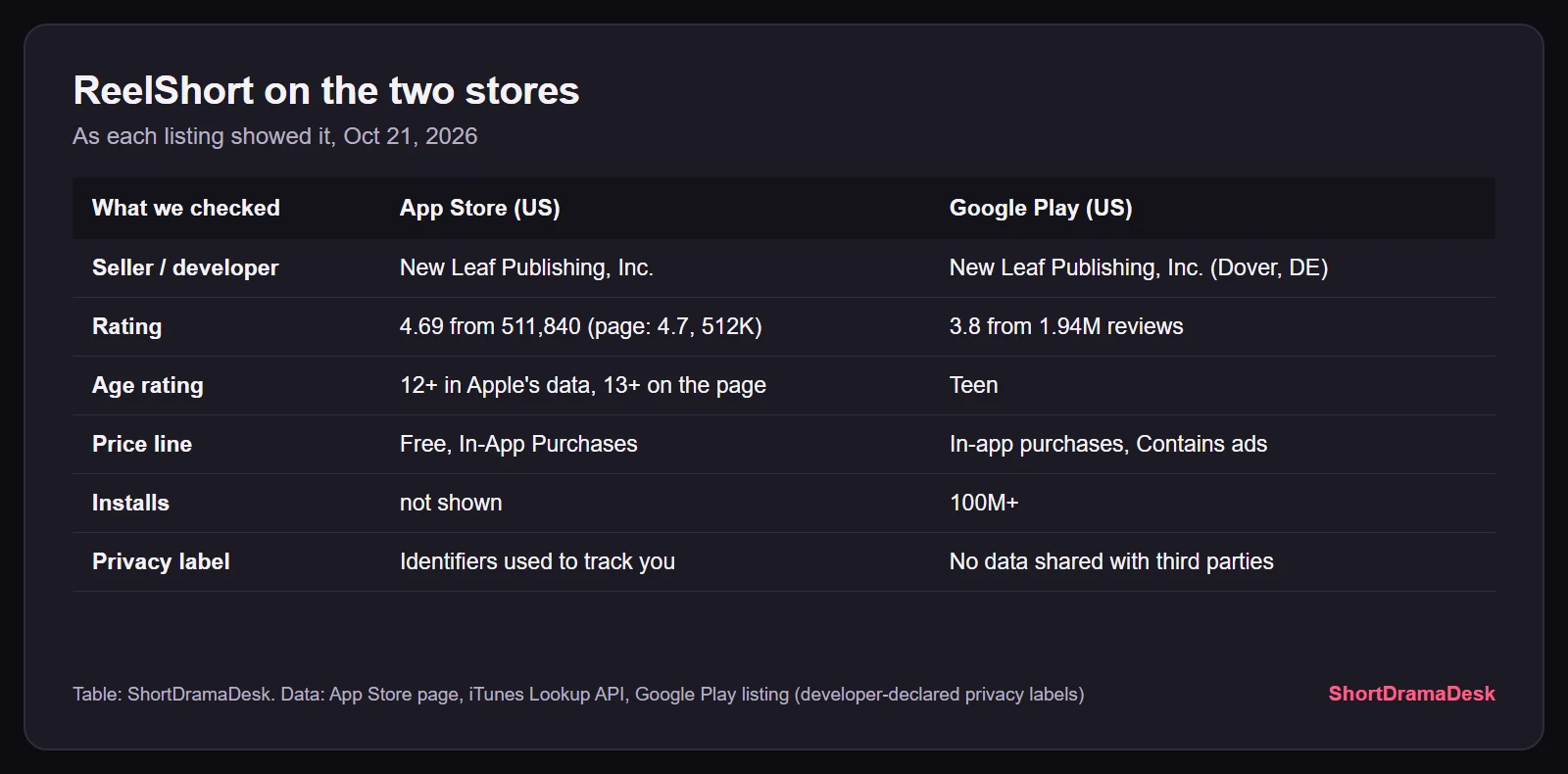This screenshot has width=1568, height=774.
Task: Click the 'Installs' row label
Action: (130, 503)
